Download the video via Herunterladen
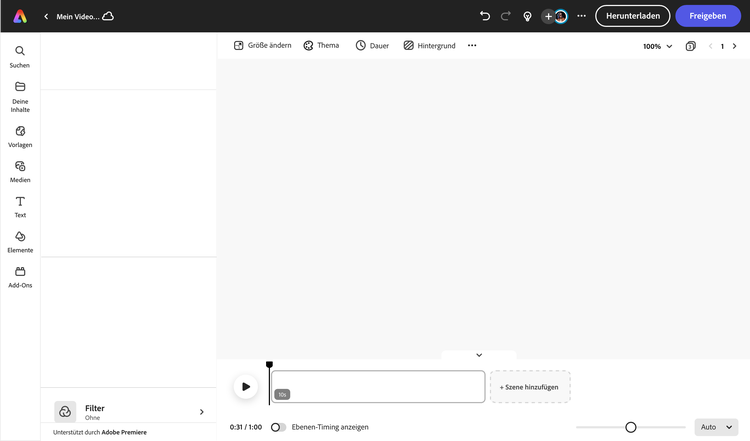The height and width of the screenshot is (441, 750). tap(632, 16)
